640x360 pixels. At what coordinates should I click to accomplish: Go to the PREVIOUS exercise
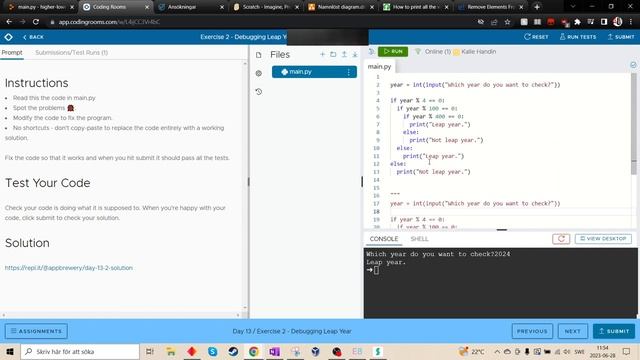532,331
